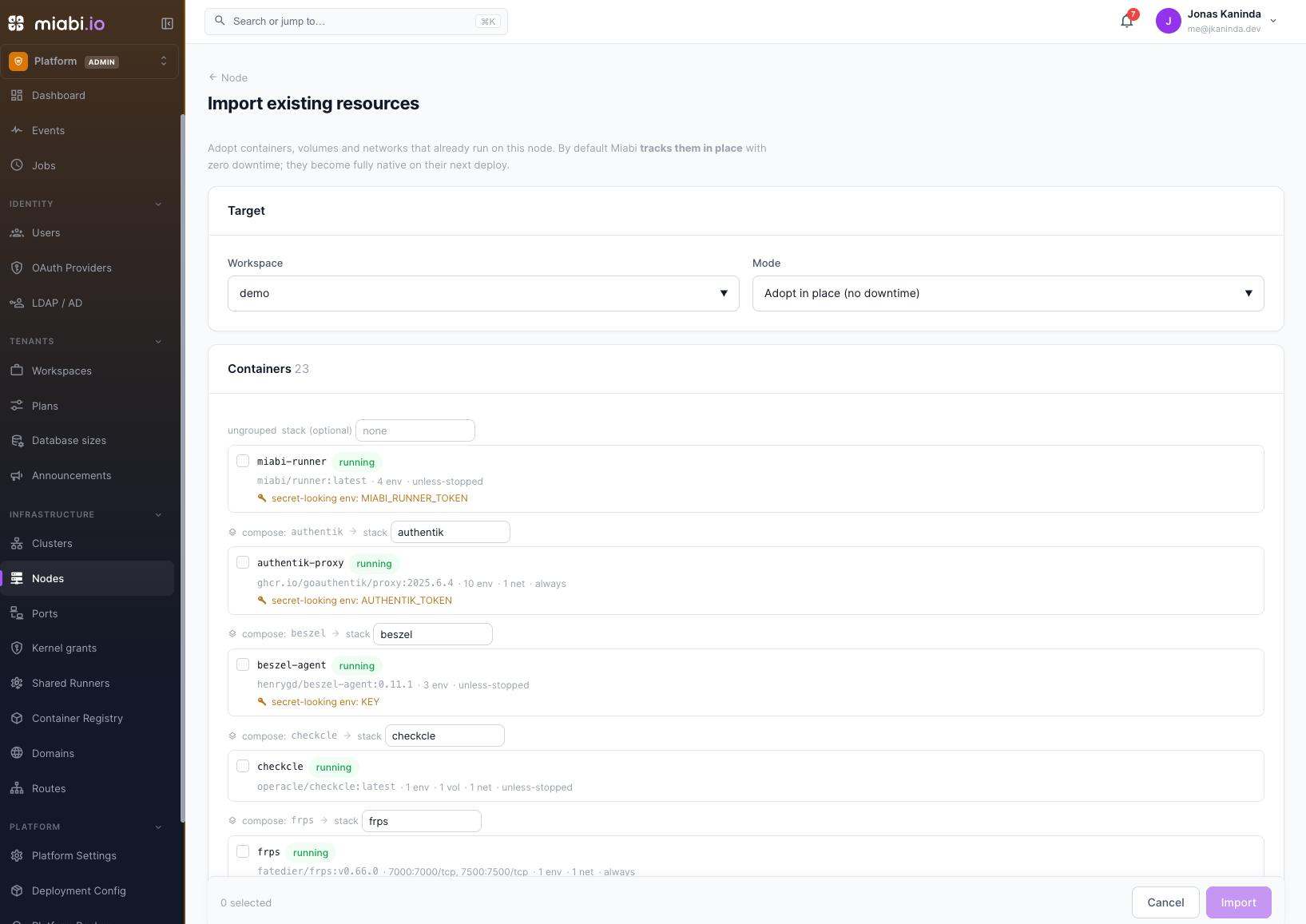
Task: Open the Workspace dropdown showing demo
Action: point(483,293)
